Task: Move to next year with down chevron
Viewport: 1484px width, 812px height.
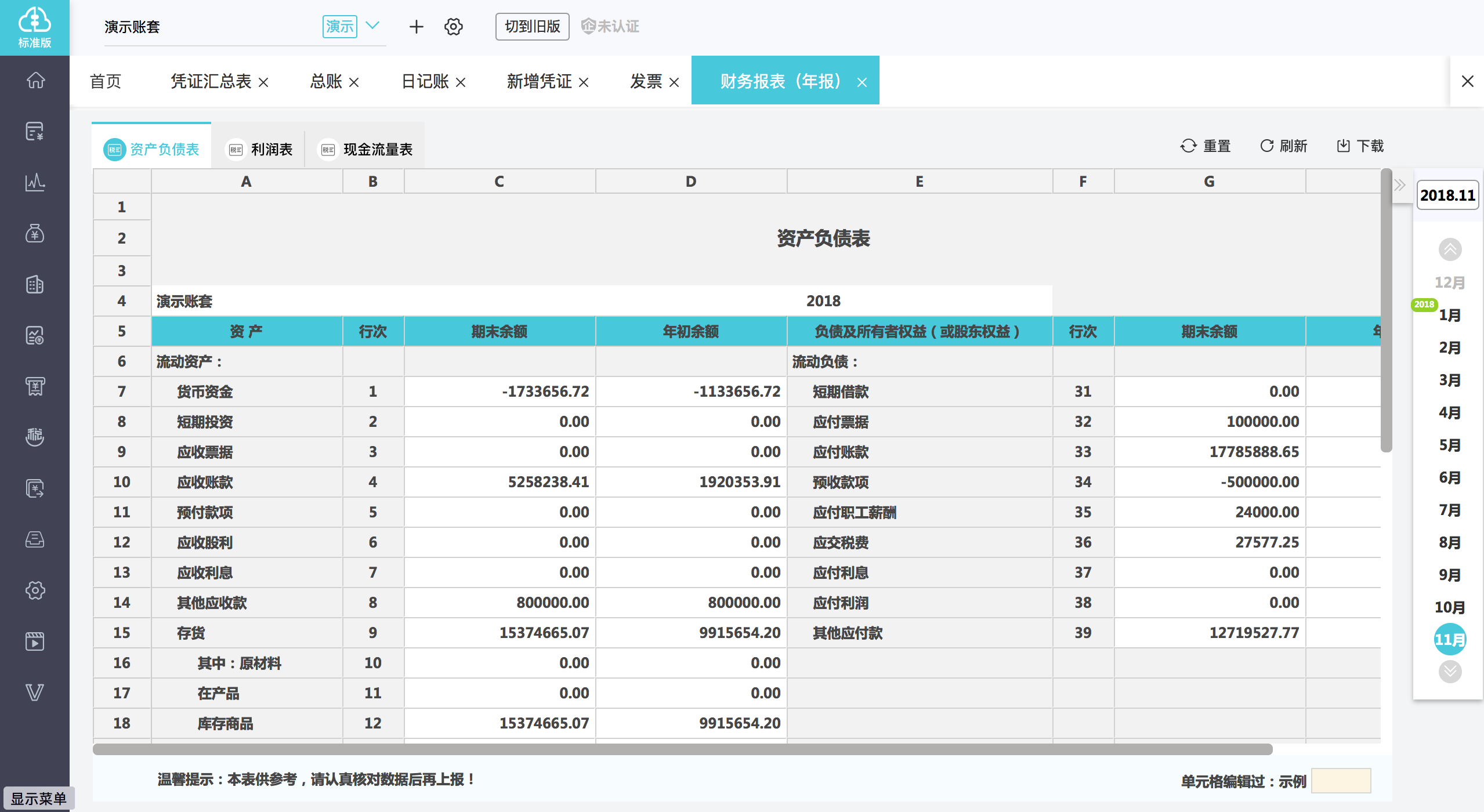Action: 1450,672
